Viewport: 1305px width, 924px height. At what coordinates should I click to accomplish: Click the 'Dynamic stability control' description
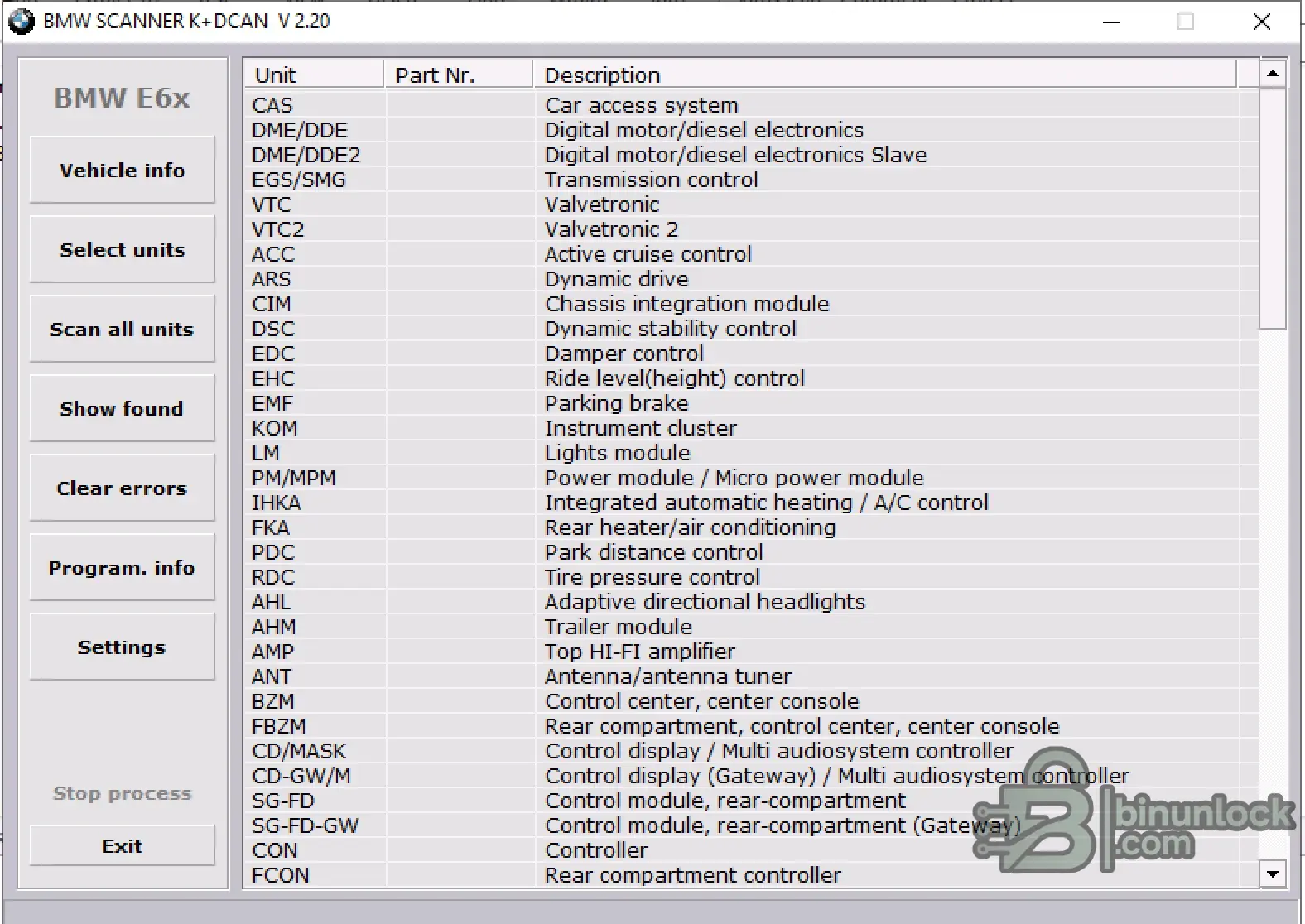click(x=670, y=329)
